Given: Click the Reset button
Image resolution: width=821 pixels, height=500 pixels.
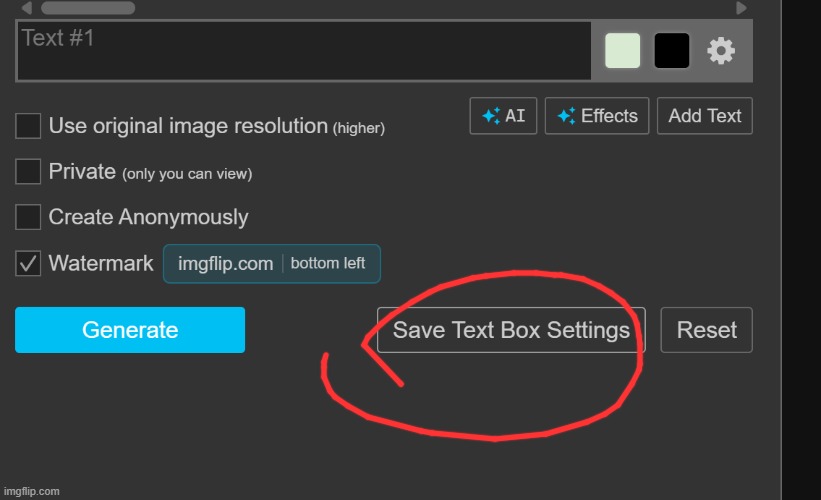Looking at the screenshot, I should point(706,330).
